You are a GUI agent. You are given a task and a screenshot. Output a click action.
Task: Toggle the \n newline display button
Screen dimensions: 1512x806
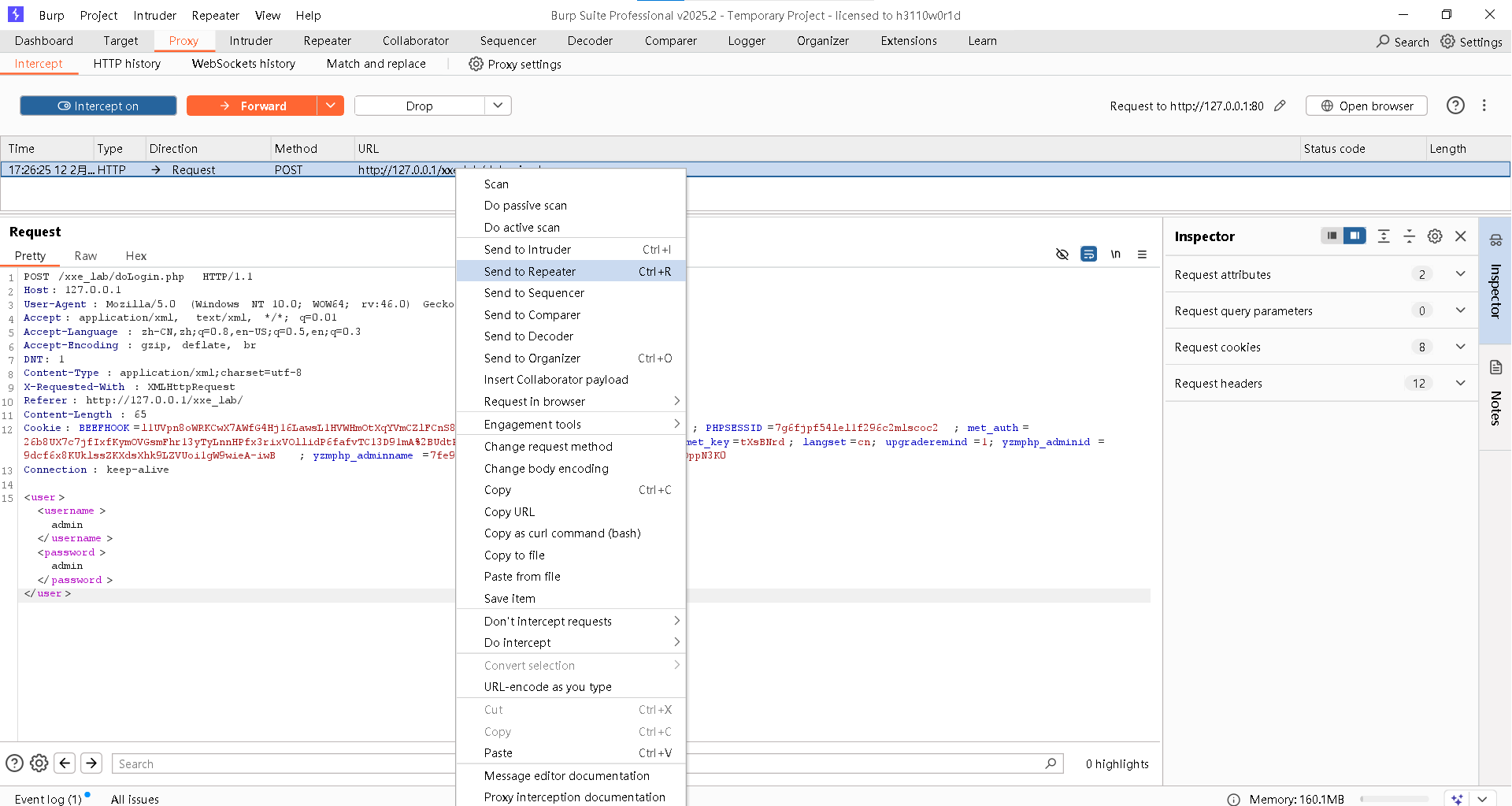1115,254
